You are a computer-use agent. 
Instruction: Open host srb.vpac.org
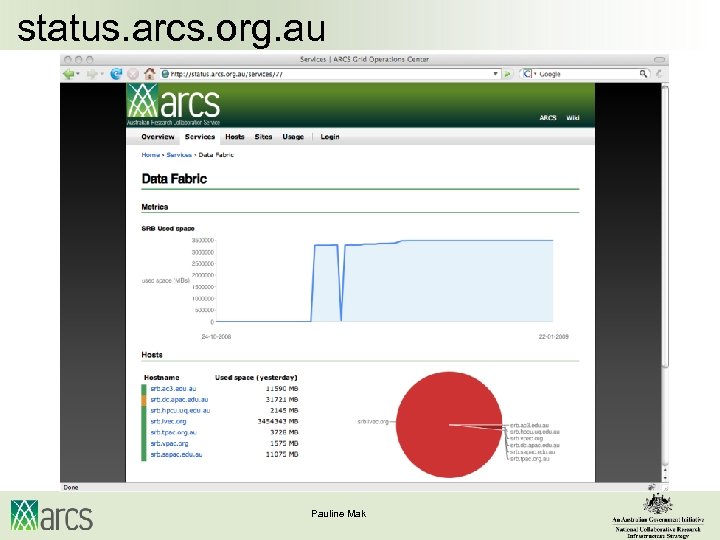point(169,444)
